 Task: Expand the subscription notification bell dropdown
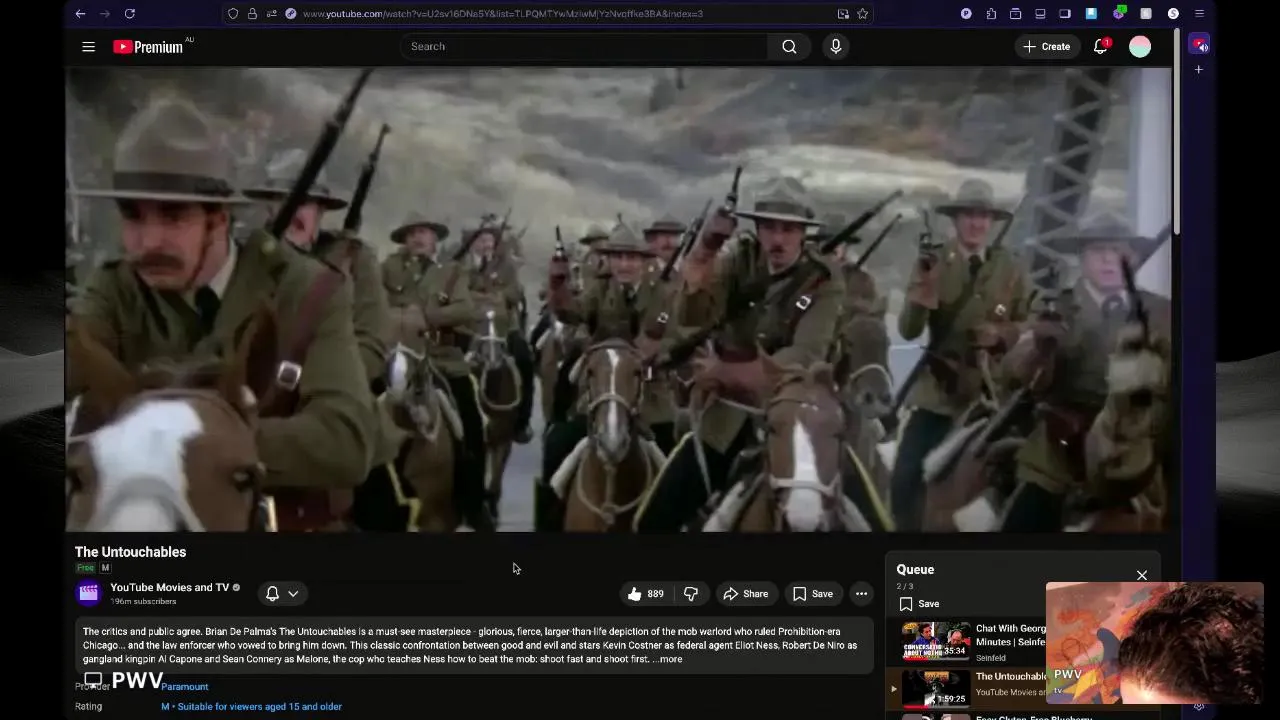pos(282,593)
